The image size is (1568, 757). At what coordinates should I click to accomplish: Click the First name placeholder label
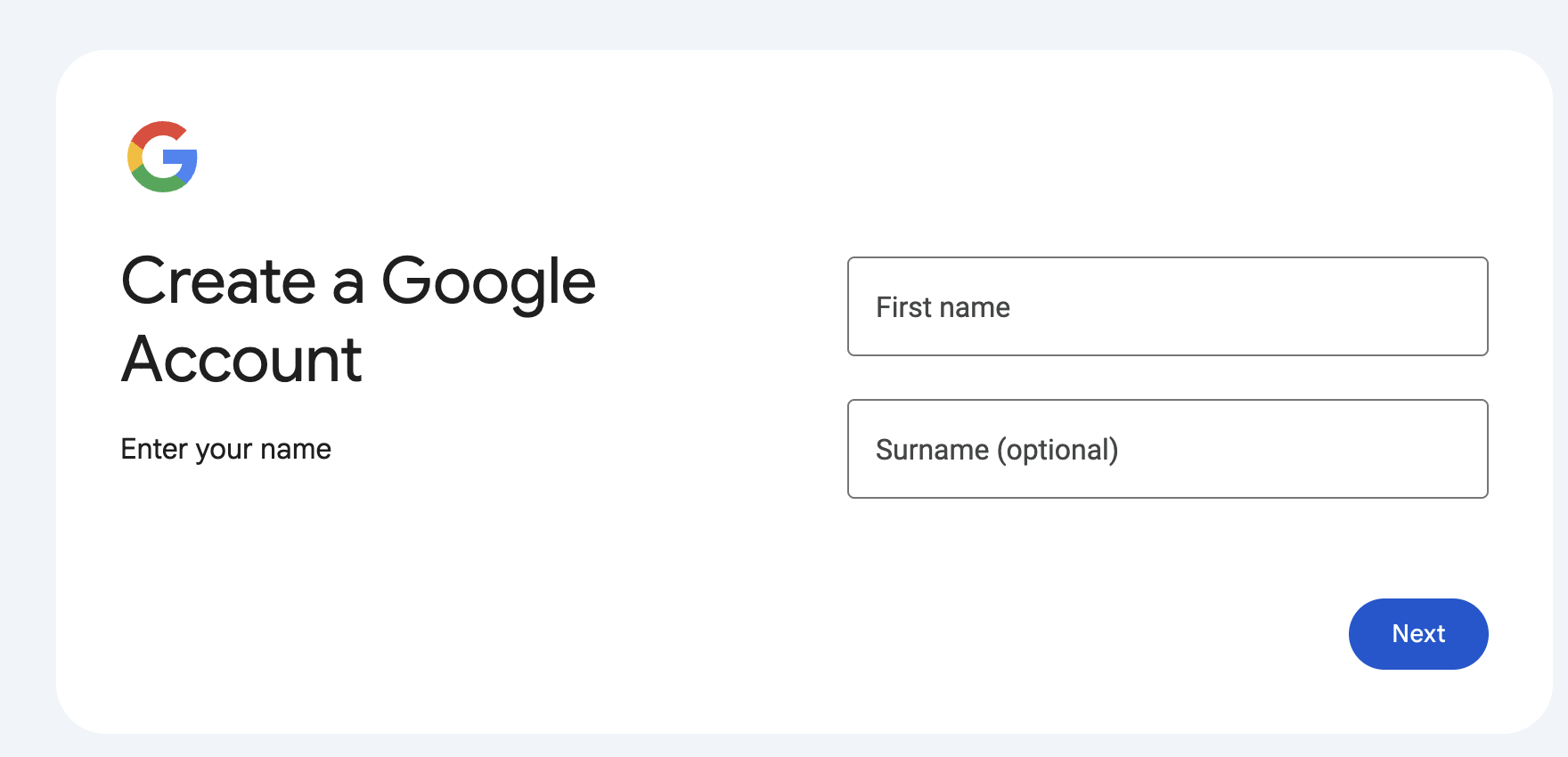click(943, 307)
